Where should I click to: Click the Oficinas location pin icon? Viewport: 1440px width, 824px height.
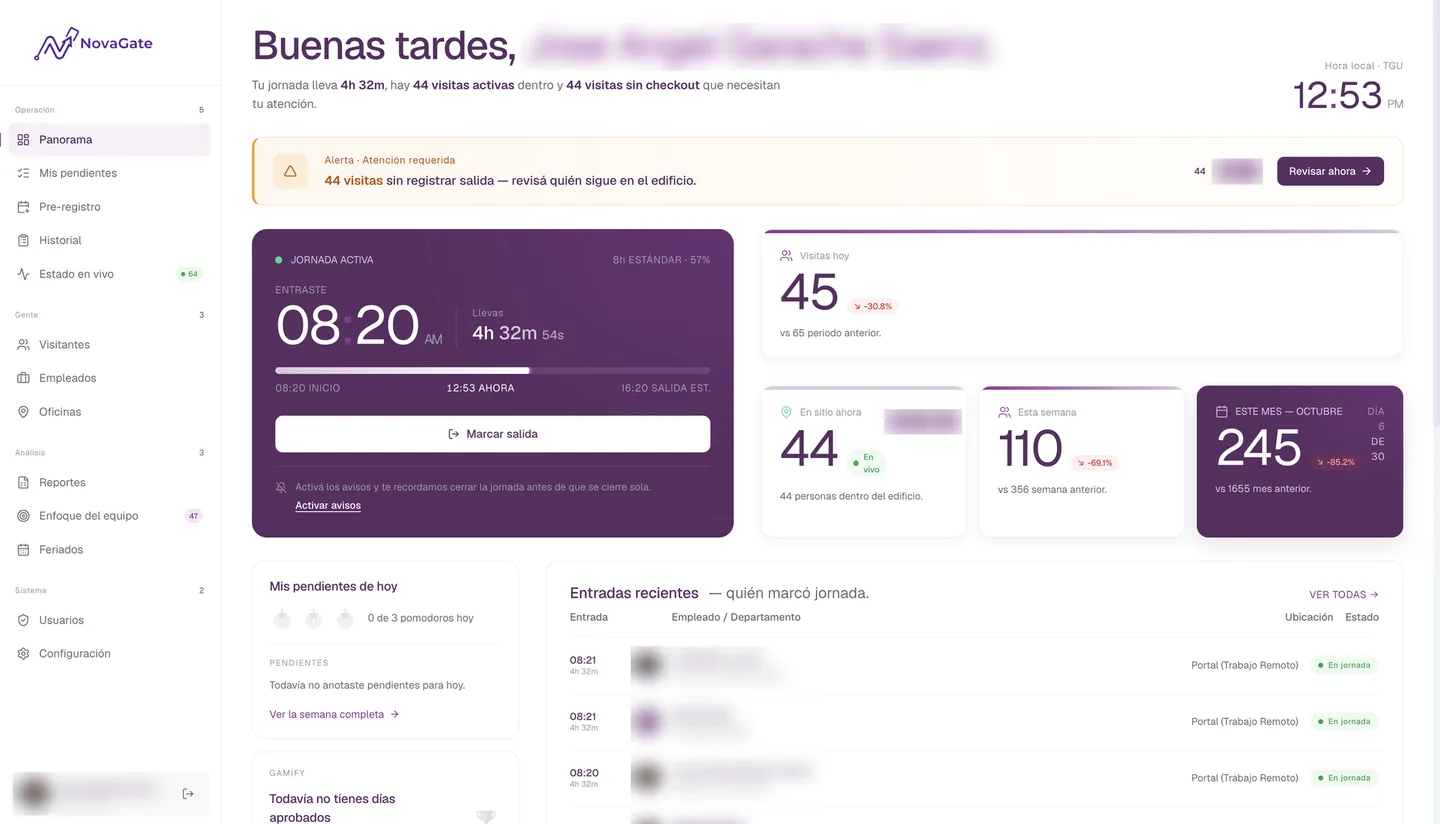coord(24,412)
